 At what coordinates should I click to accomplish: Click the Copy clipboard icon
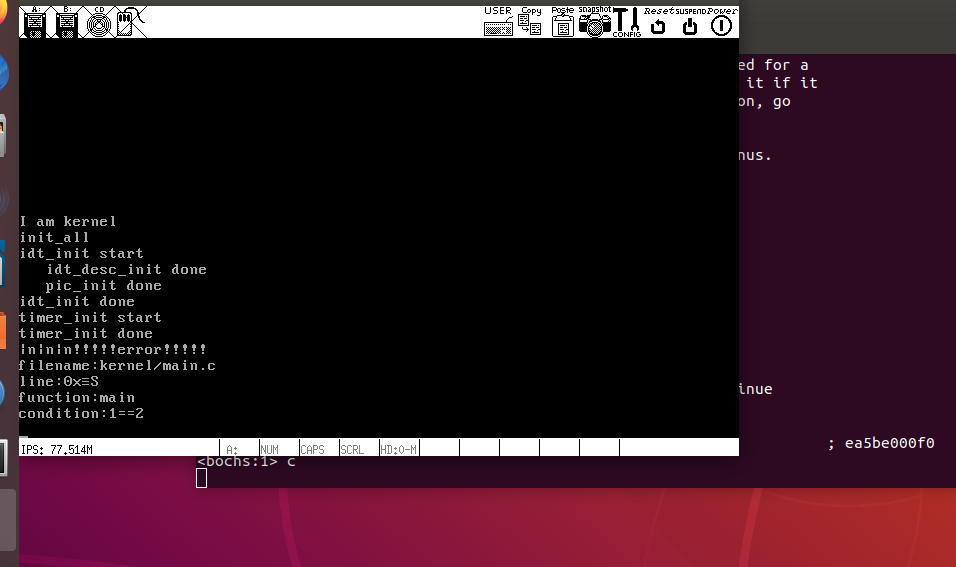pos(530,22)
